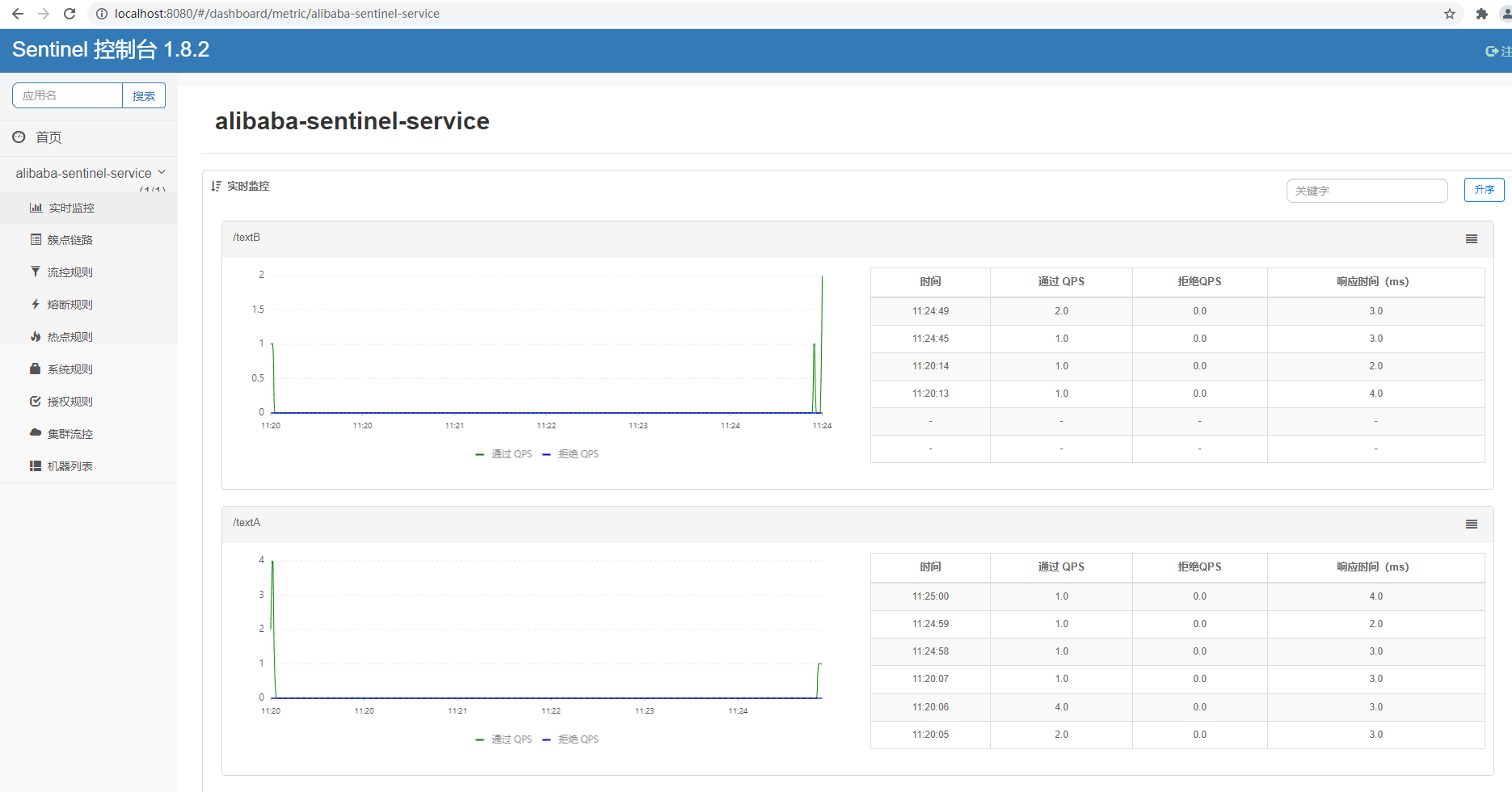
Task: Click the 时间 header in /textA table
Action: pos(930,567)
